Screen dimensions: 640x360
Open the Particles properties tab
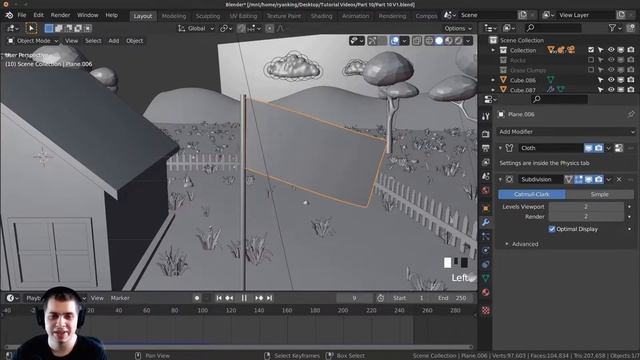coord(485,236)
